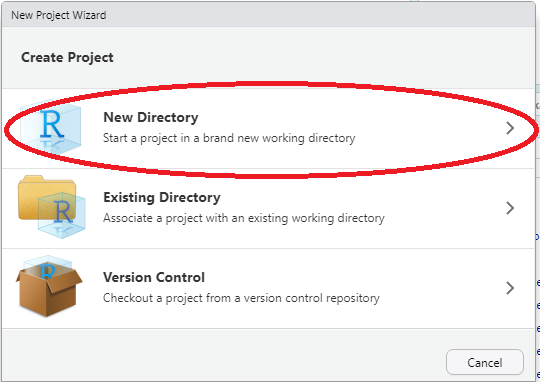This screenshot has width=540, height=382.
Task: Click 'Checkout a project from a version control repository'
Action: 241,298
